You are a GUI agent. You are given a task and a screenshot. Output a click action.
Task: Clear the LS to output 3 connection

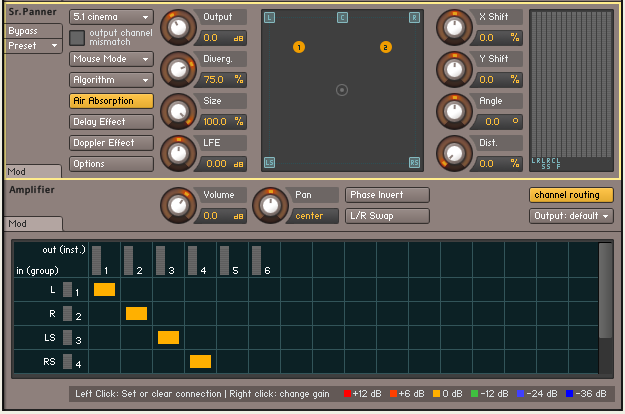pos(168,337)
